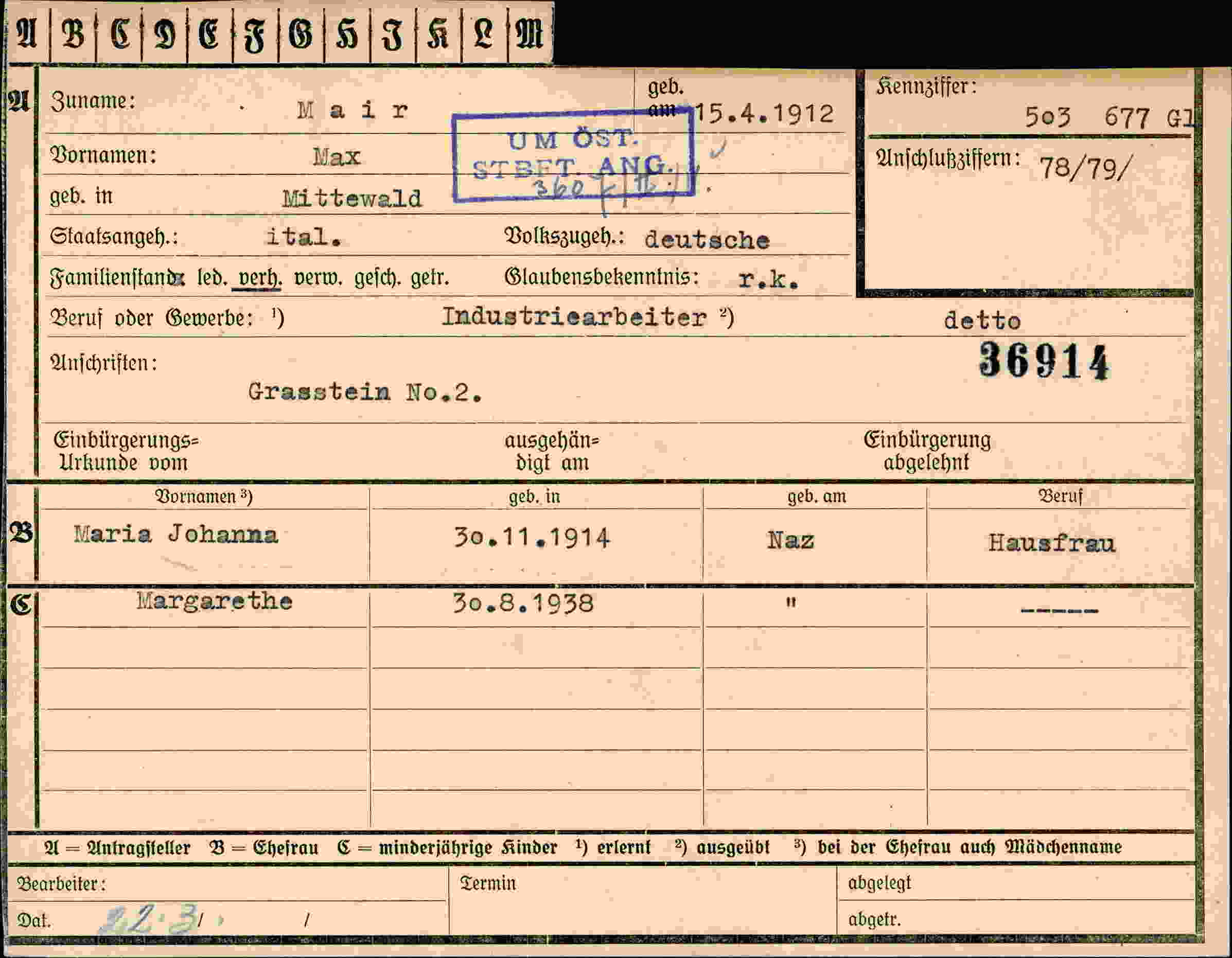Select index tab letter M
Screen dimensions: 1232x958
tap(530, 34)
